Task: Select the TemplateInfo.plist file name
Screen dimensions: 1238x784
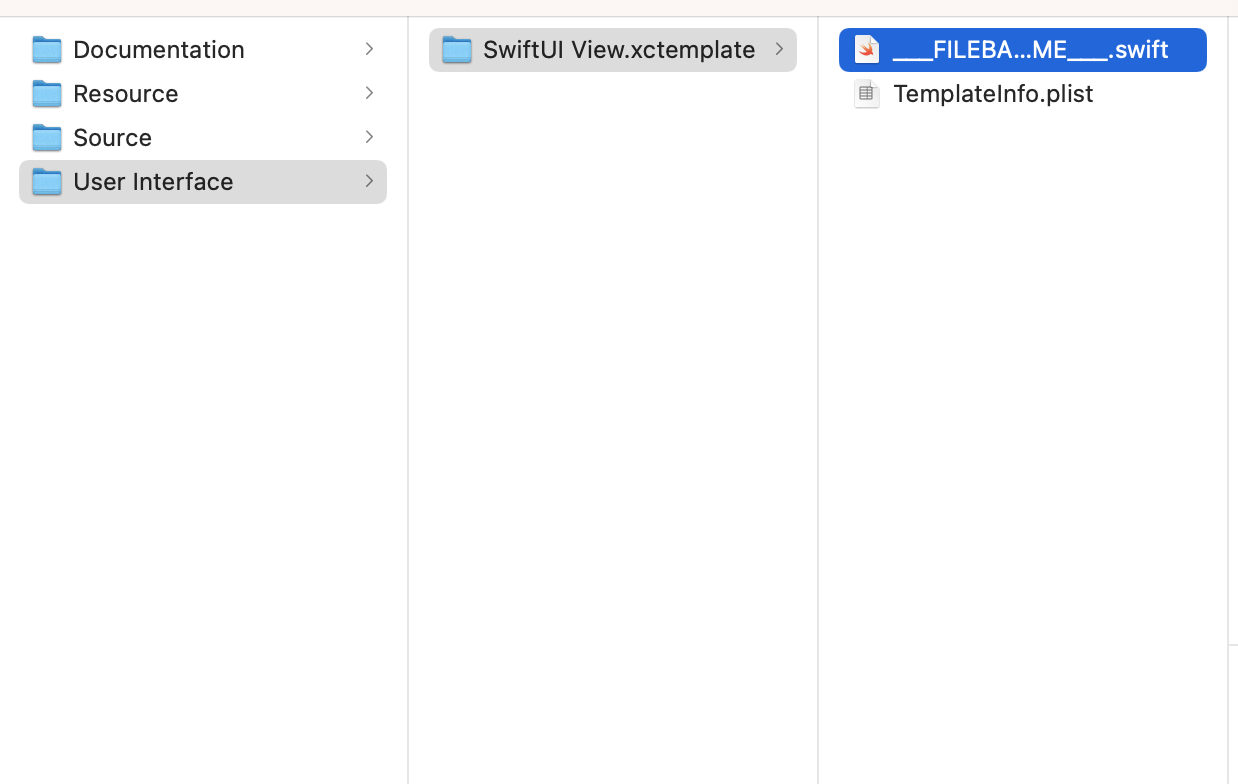Action: (x=992, y=94)
